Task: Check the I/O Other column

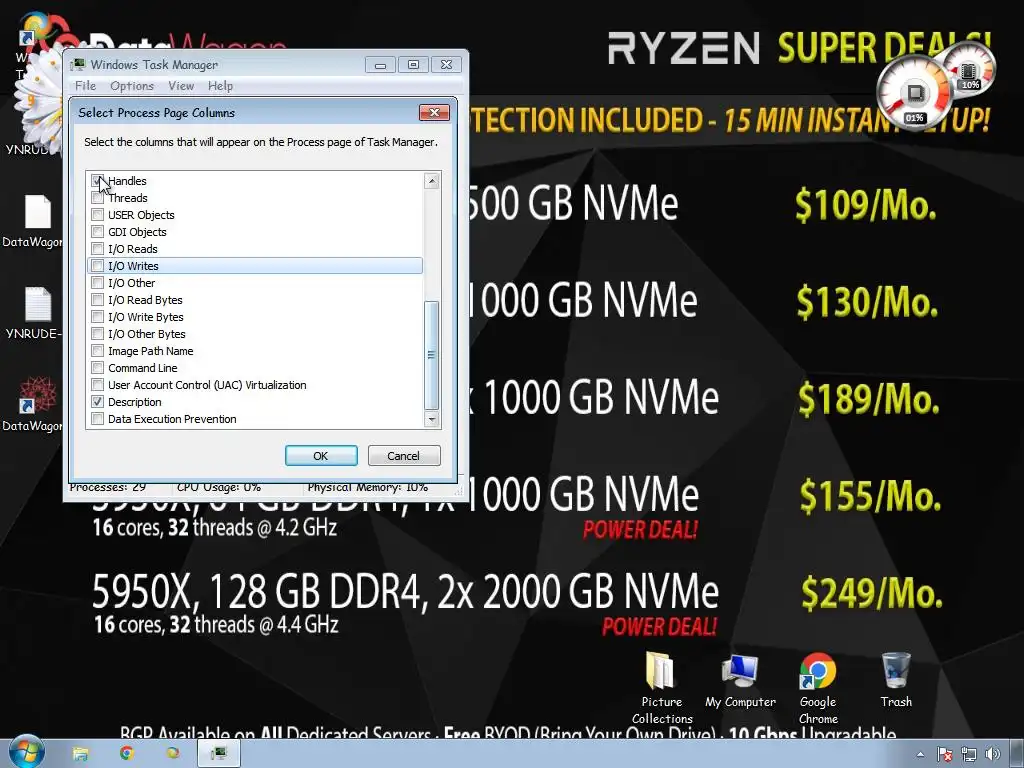Action: (x=97, y=283)
